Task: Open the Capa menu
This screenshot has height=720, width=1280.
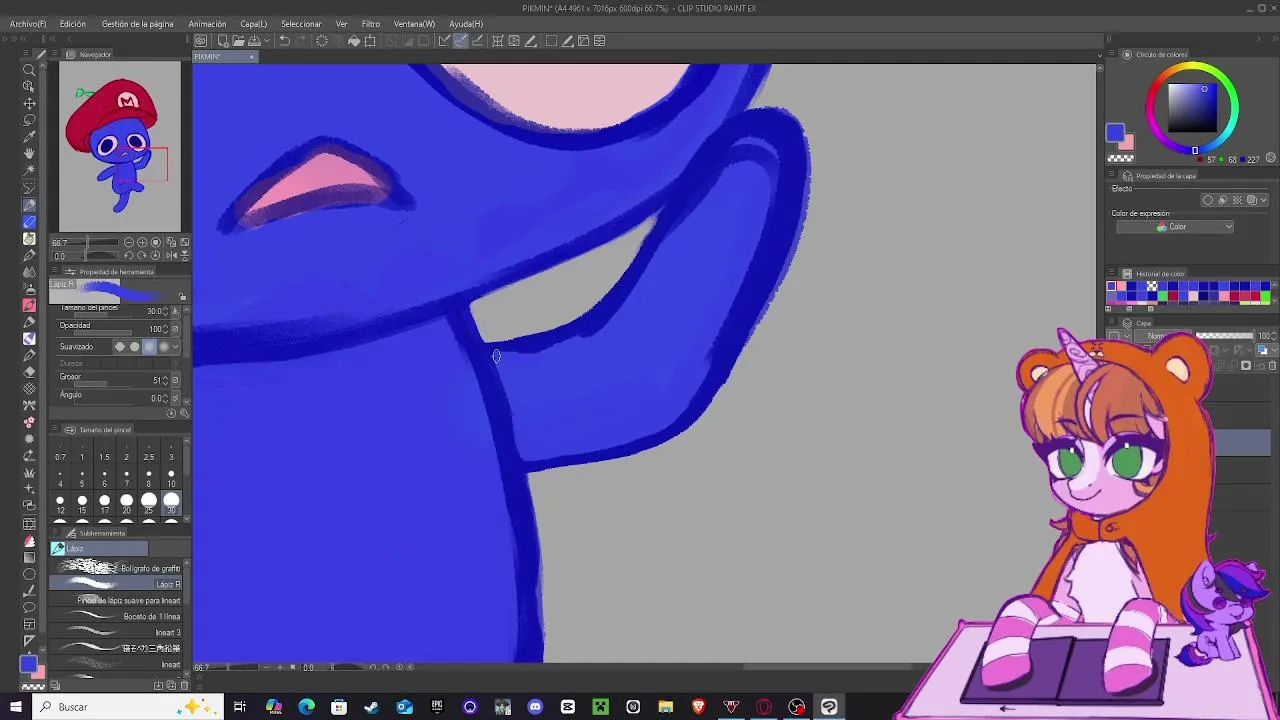Action: (x=253, y=24)
